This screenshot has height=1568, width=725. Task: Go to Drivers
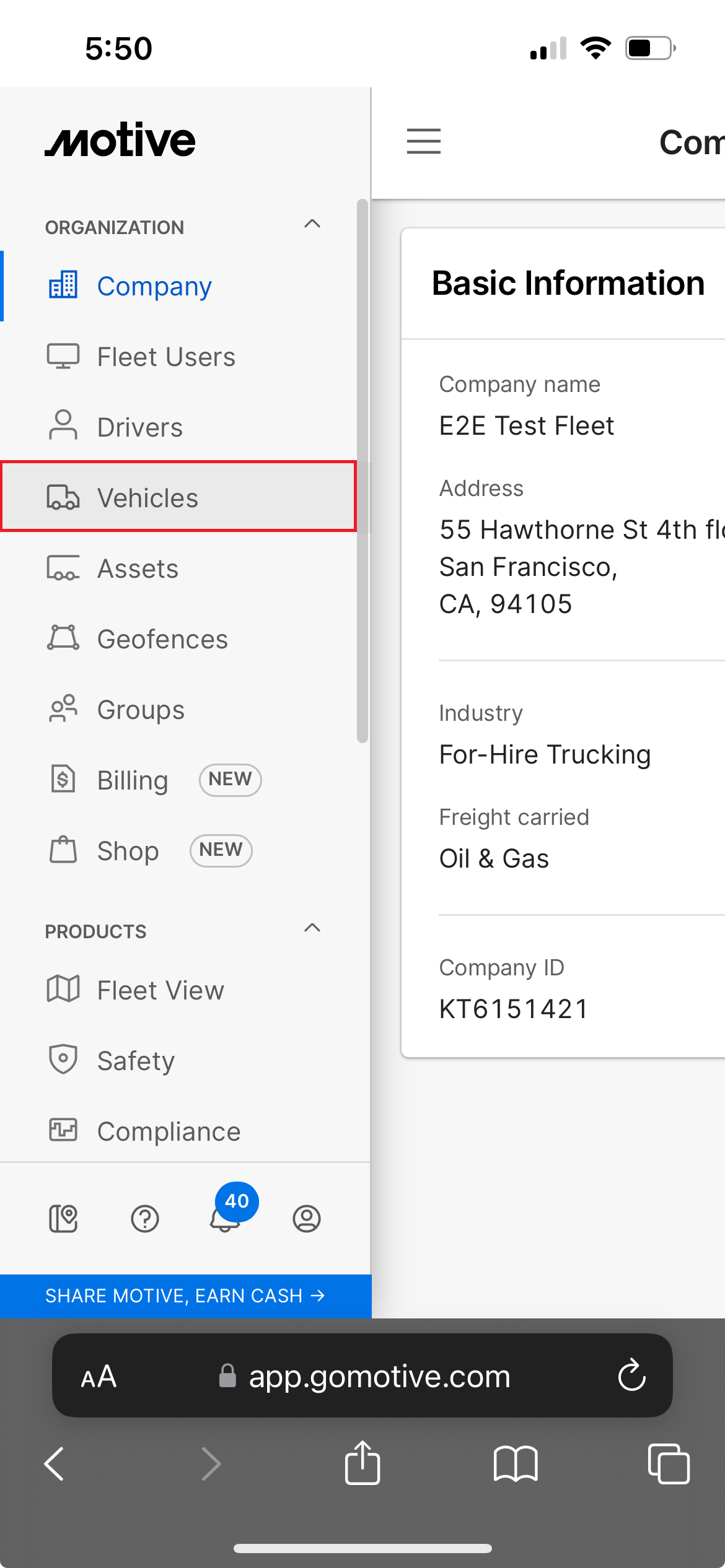[x=178, y=427]
